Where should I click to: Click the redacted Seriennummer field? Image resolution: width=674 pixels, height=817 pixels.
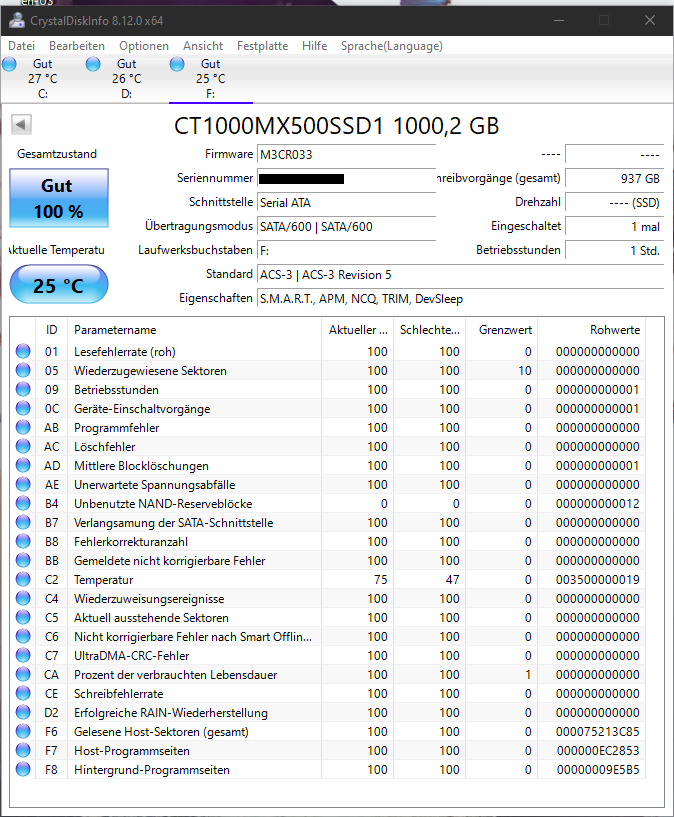[346, 179]
